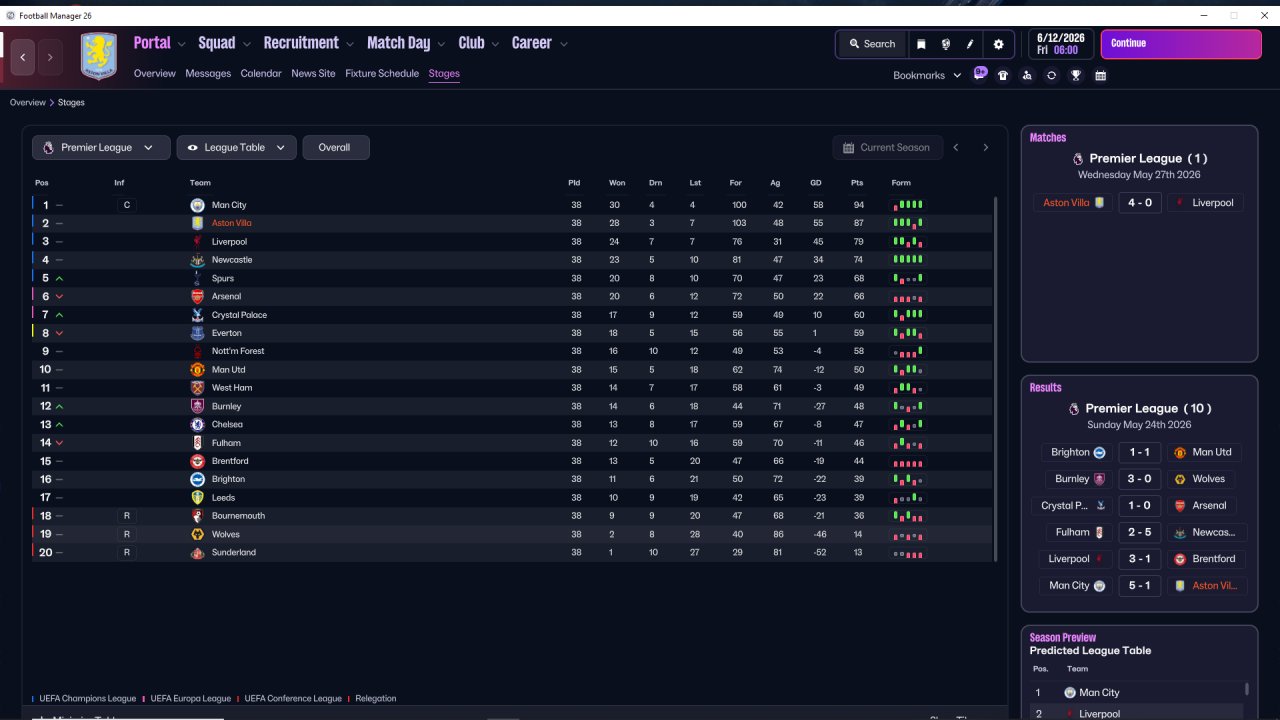Click the date and time display 6/12/2026

[x=1062, y=44]
